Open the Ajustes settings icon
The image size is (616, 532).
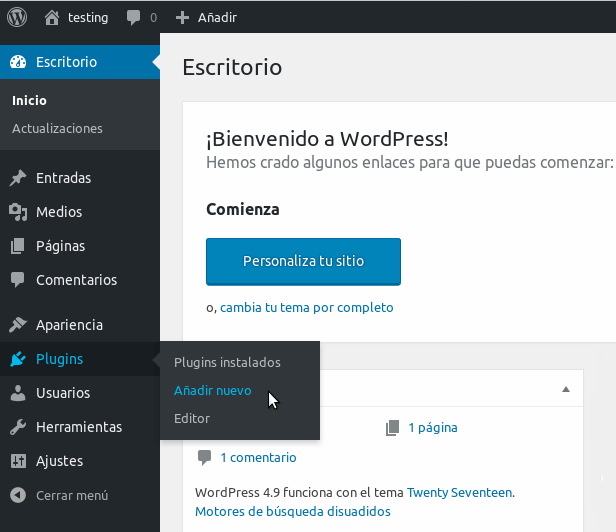pyautogui.click(x=18, y=461)
